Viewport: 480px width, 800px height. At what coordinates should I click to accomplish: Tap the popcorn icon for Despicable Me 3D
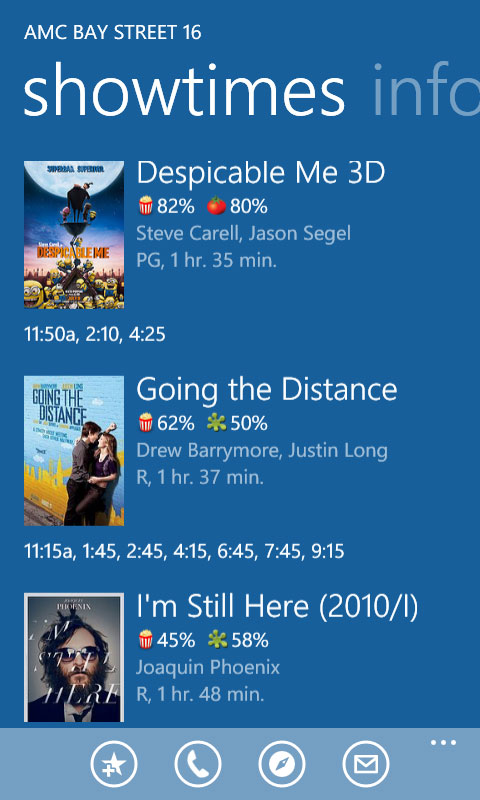(145, 206)
